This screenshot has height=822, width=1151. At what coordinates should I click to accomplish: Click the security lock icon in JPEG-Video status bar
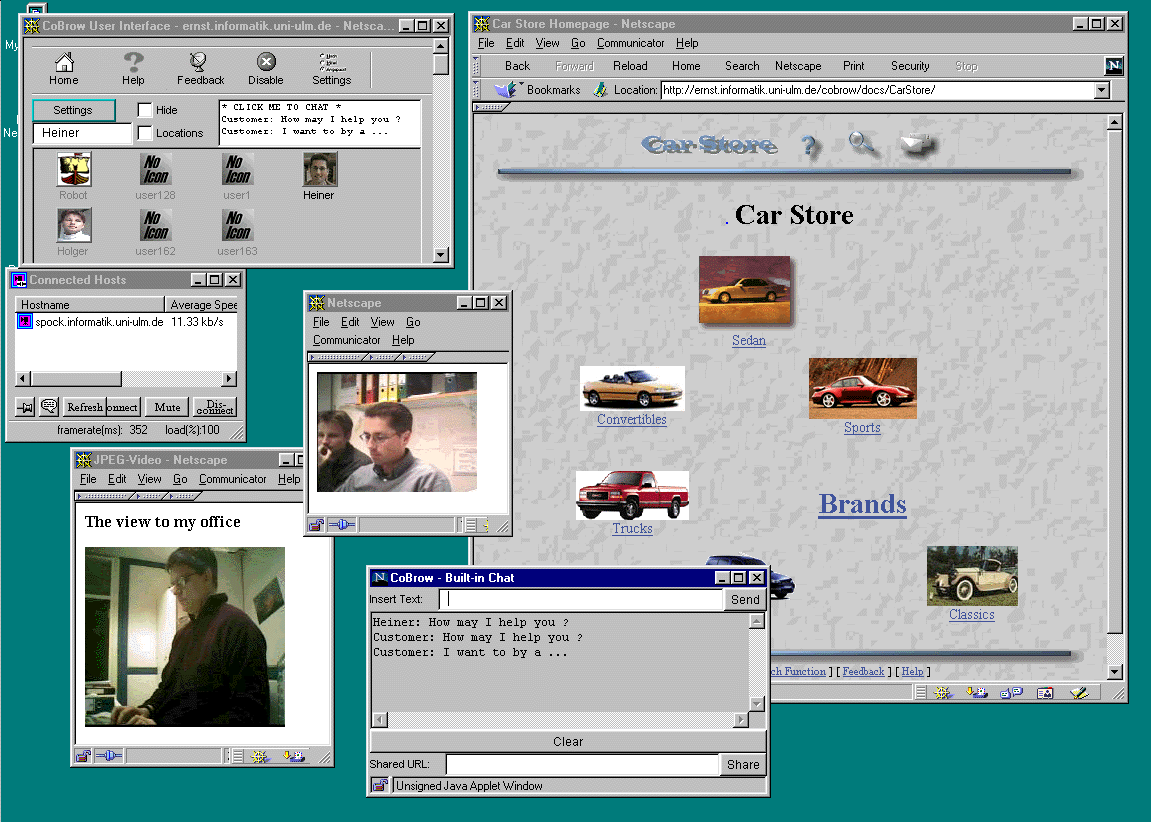click(83, 756)
